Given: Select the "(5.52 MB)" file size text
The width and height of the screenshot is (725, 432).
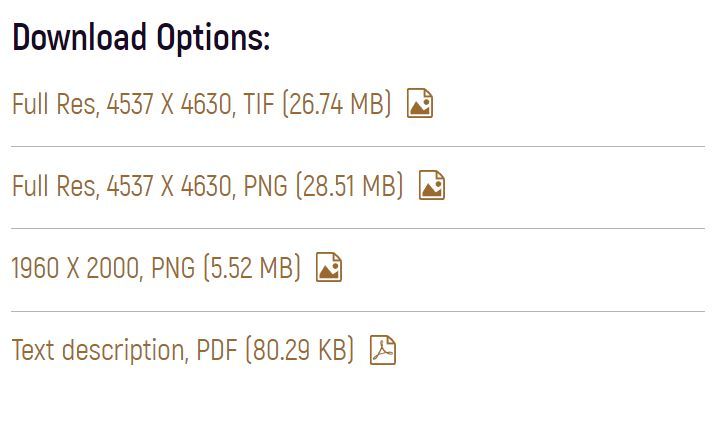Looking at the screenshot, I should tap(251, 268).
